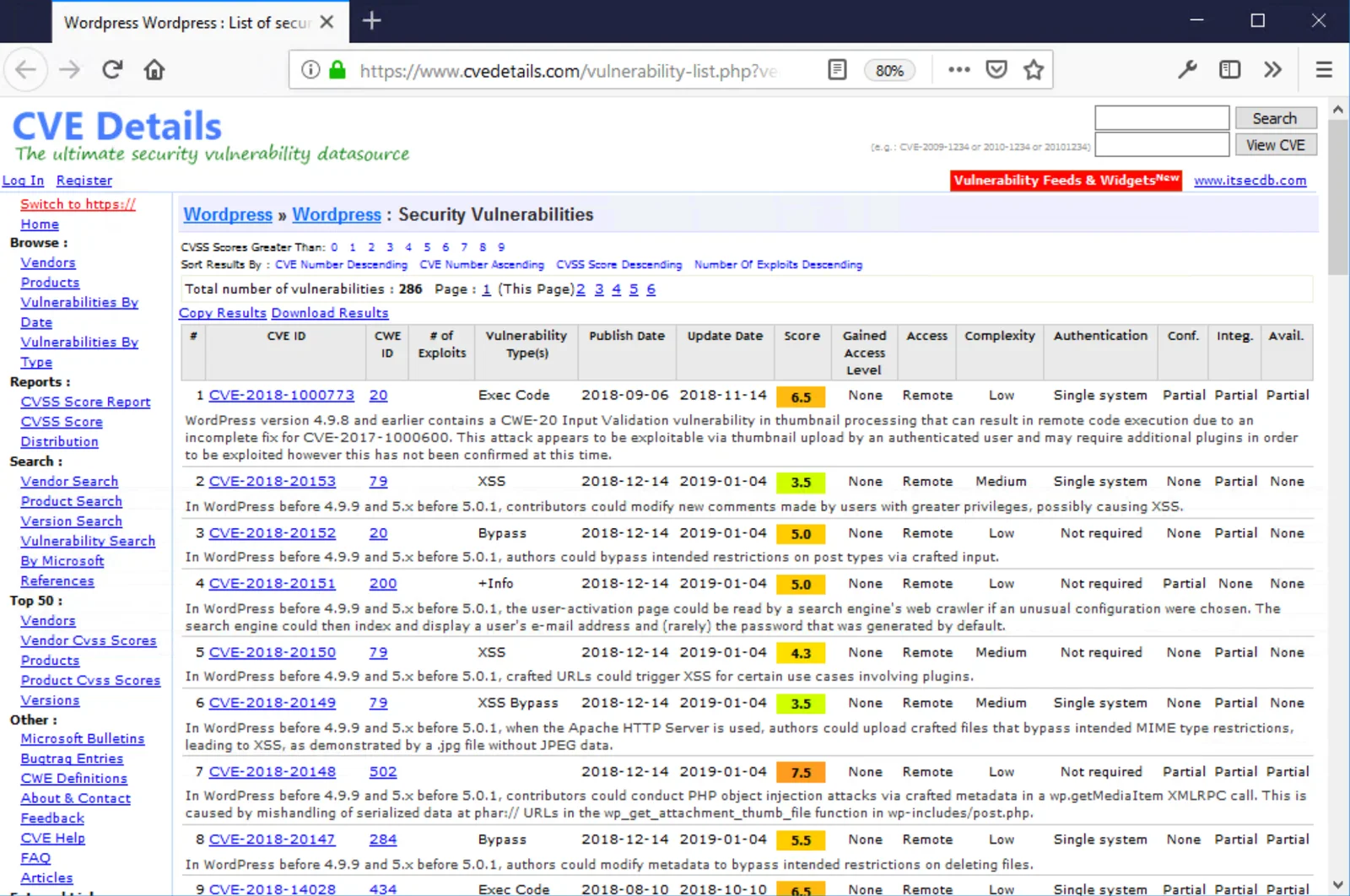
Task: Toggle reader view in address bar
Action: click(x=837, y=69)
